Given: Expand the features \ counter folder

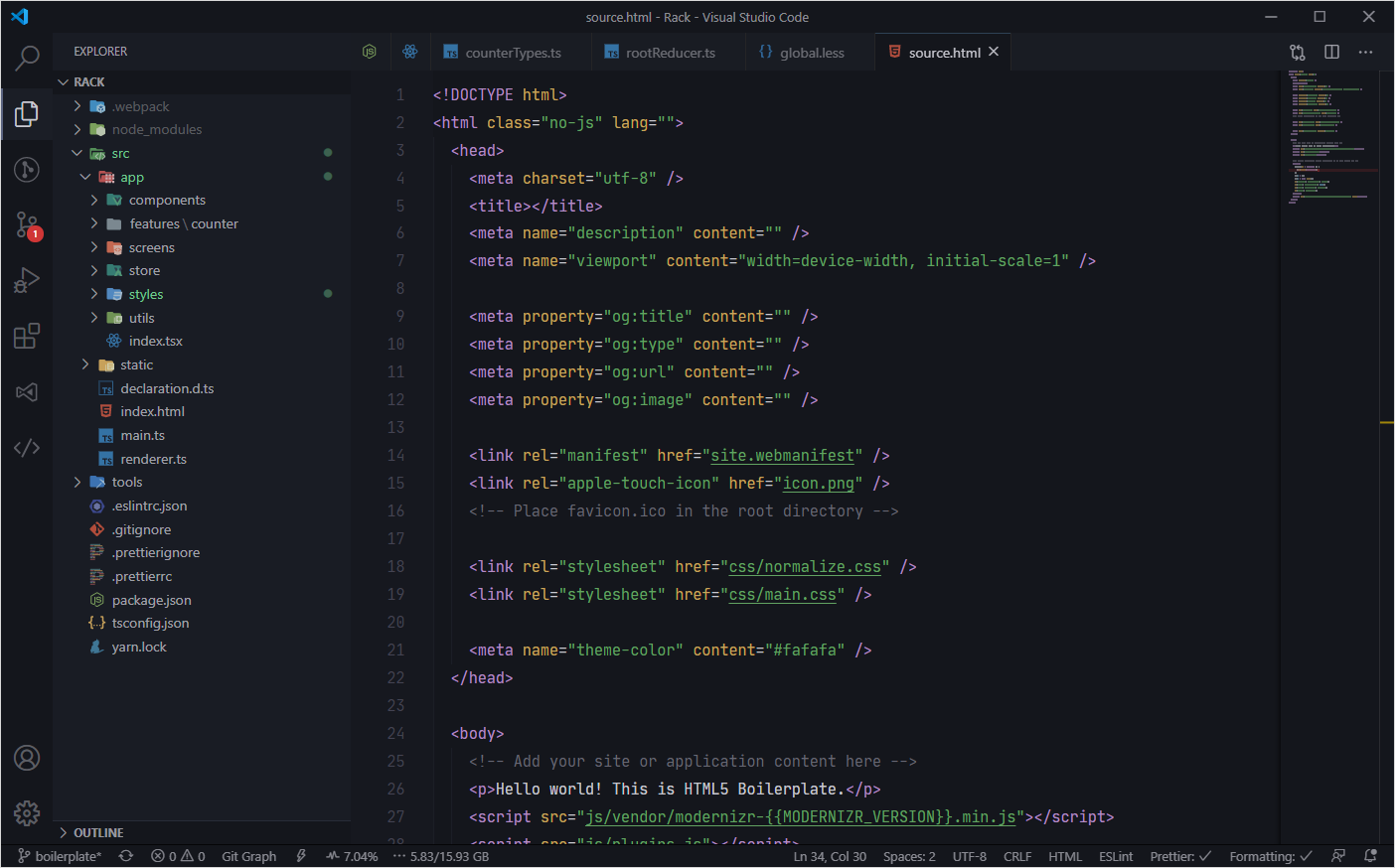Looking at the screenshot, I should tap(204, 223).
